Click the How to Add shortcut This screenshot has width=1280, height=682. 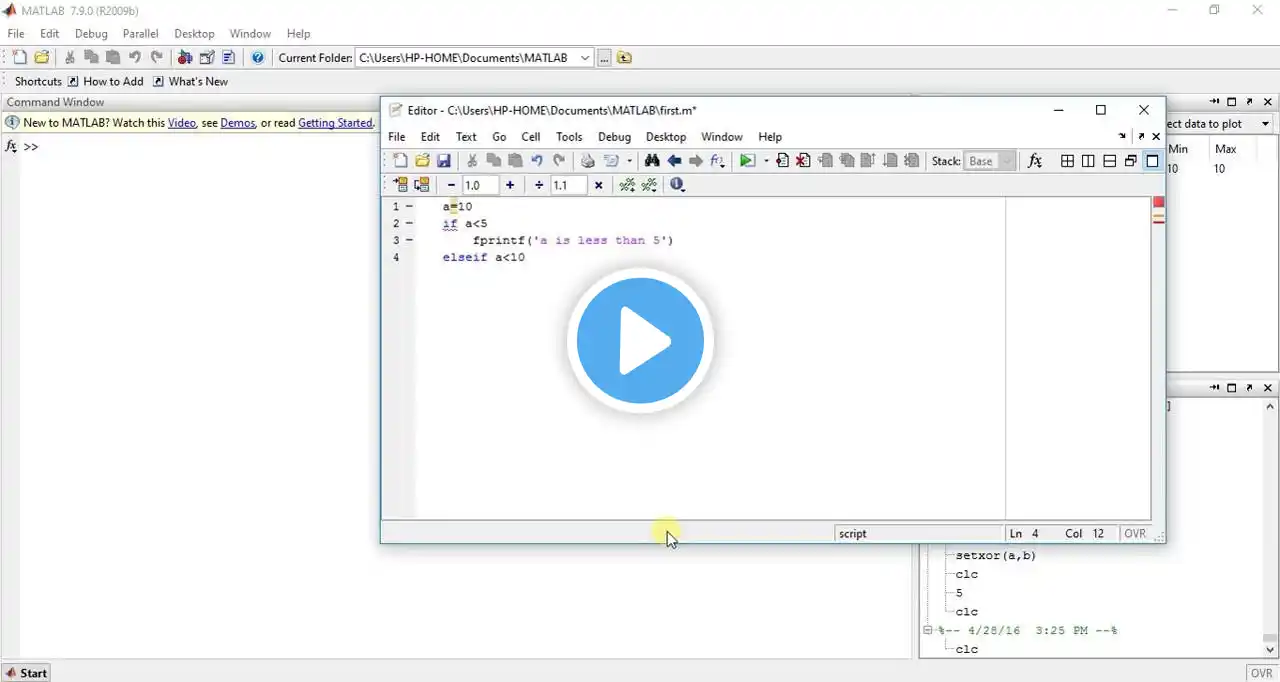pos(105,82)
